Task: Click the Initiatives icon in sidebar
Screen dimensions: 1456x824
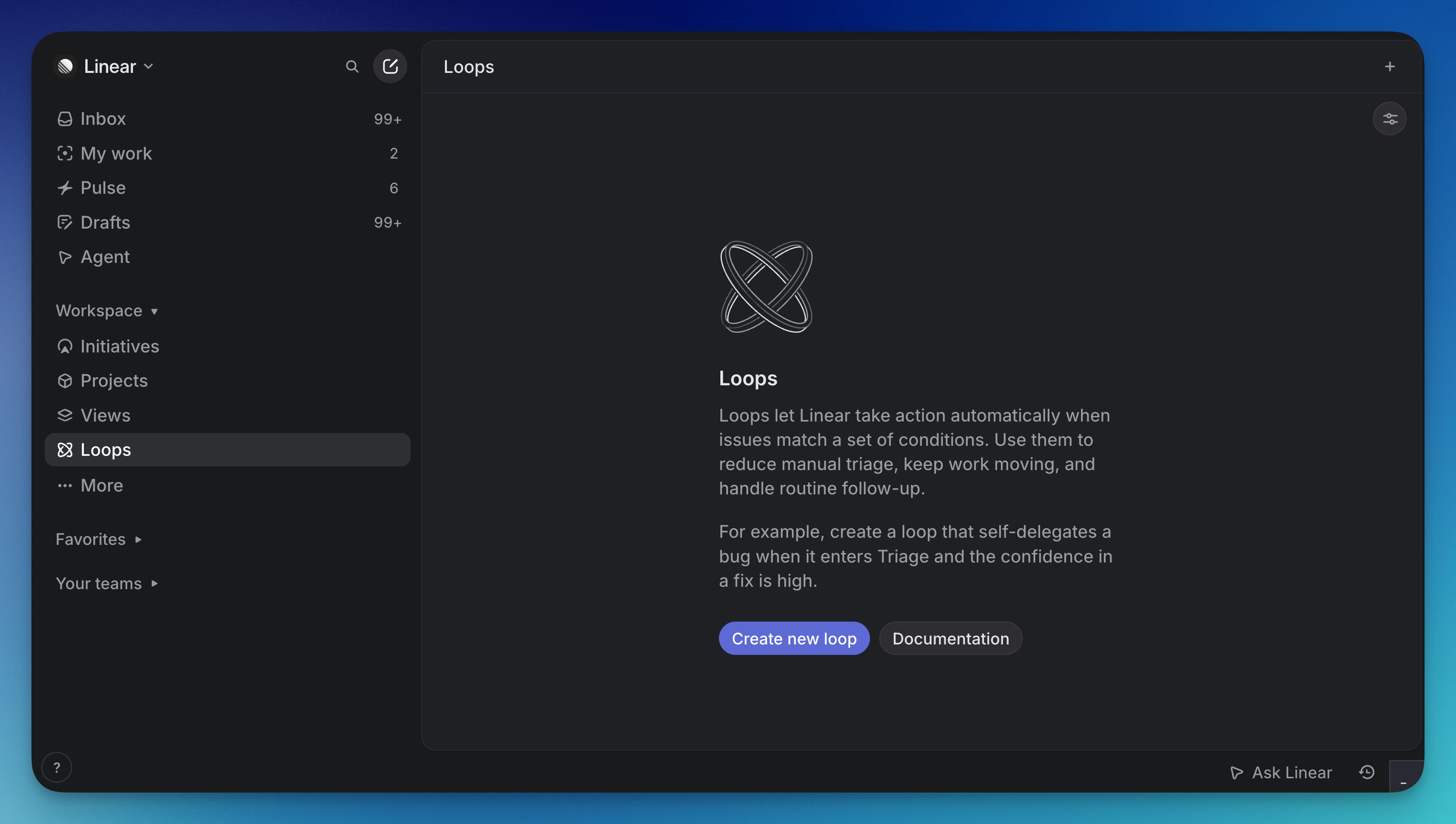Action: [65, 346]
